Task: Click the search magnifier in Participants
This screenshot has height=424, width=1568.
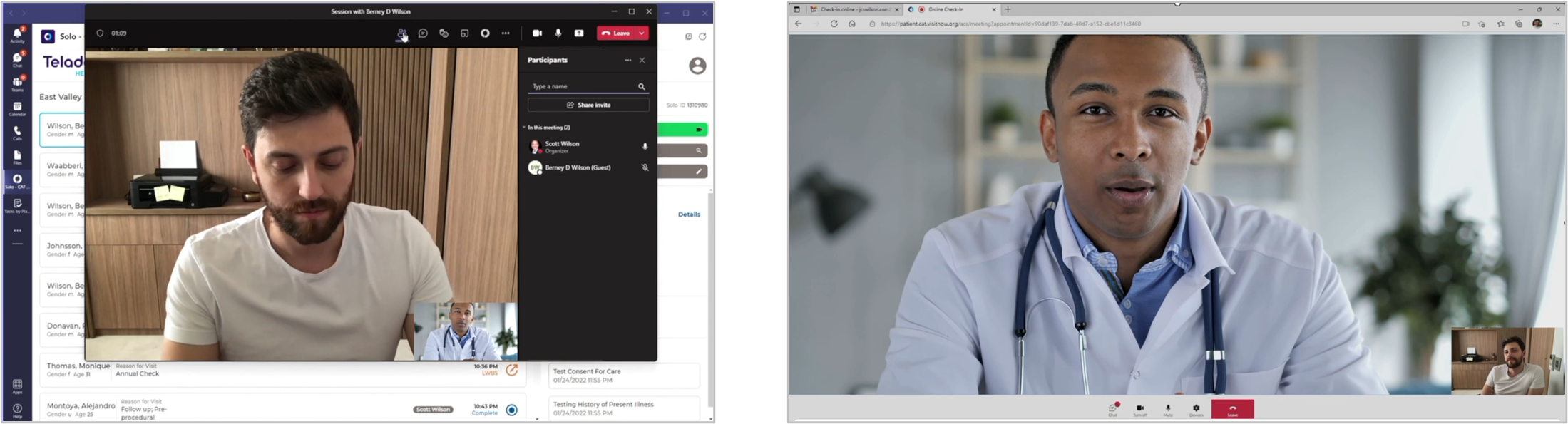Action: click(642, 87)
